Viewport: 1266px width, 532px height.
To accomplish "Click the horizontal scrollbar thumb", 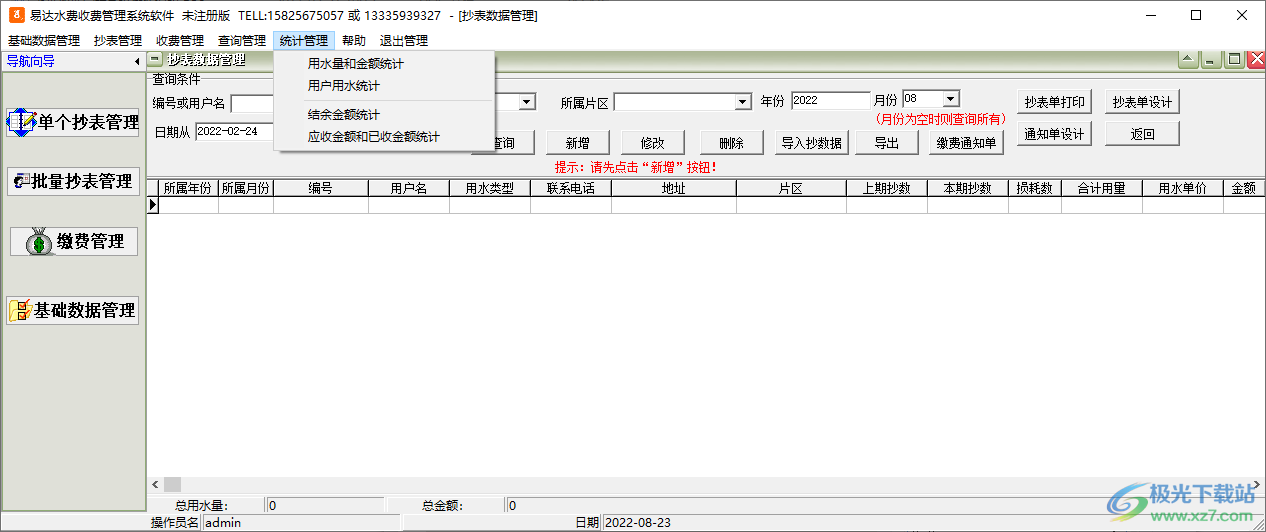I will point(173,484).
